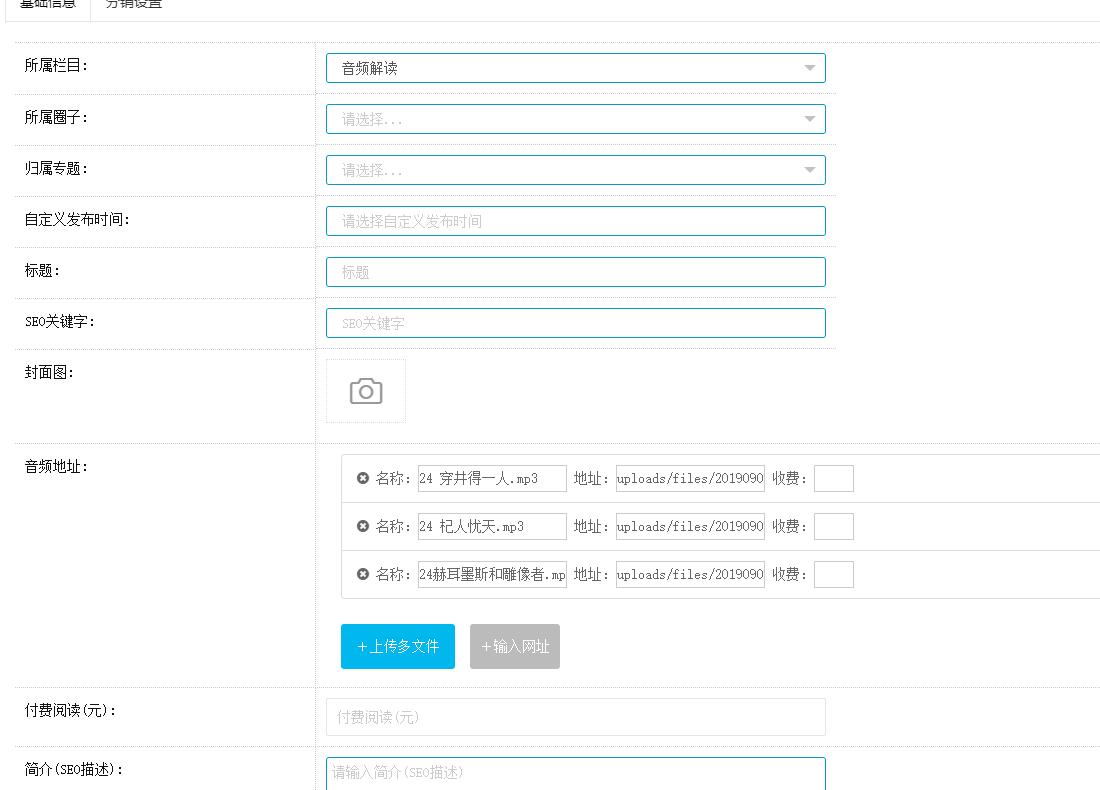
Task: Click the SEO关键字 input field
Action: (x=575, y=323)
